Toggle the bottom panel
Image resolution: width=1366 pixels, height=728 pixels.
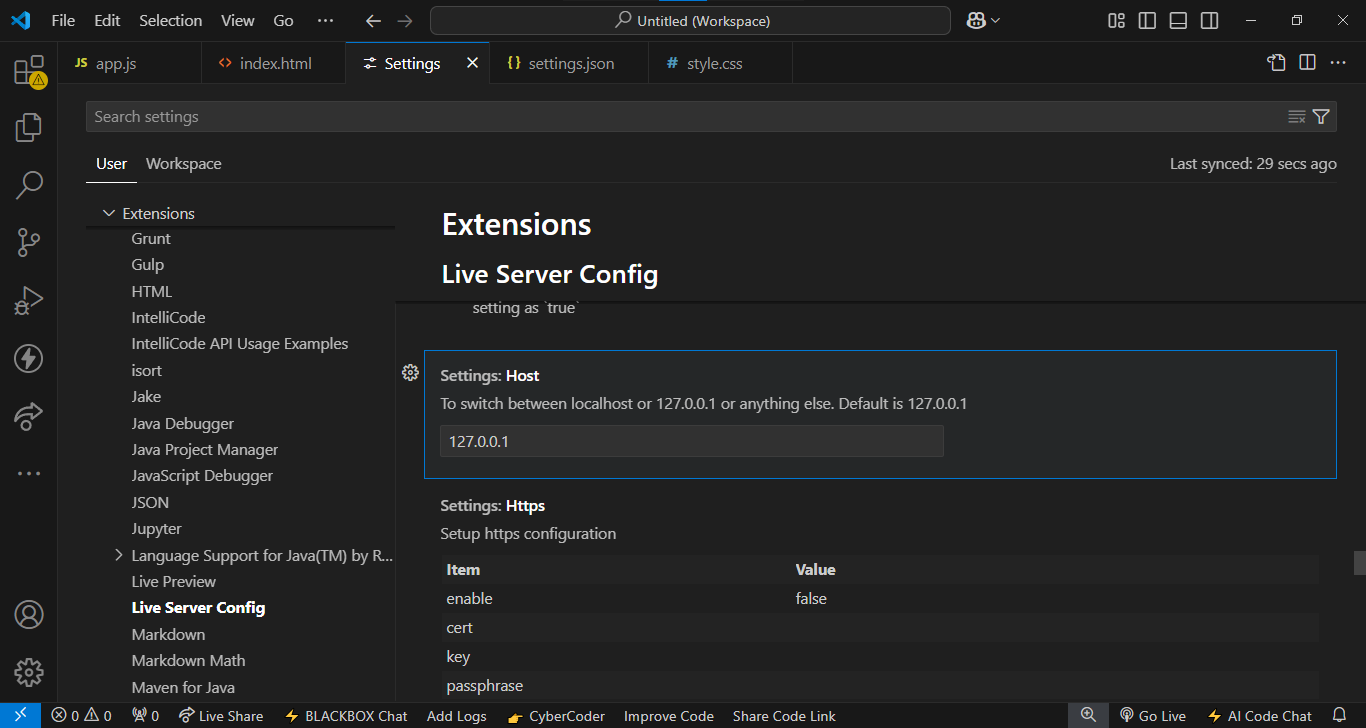click(x=1179, y=20)
